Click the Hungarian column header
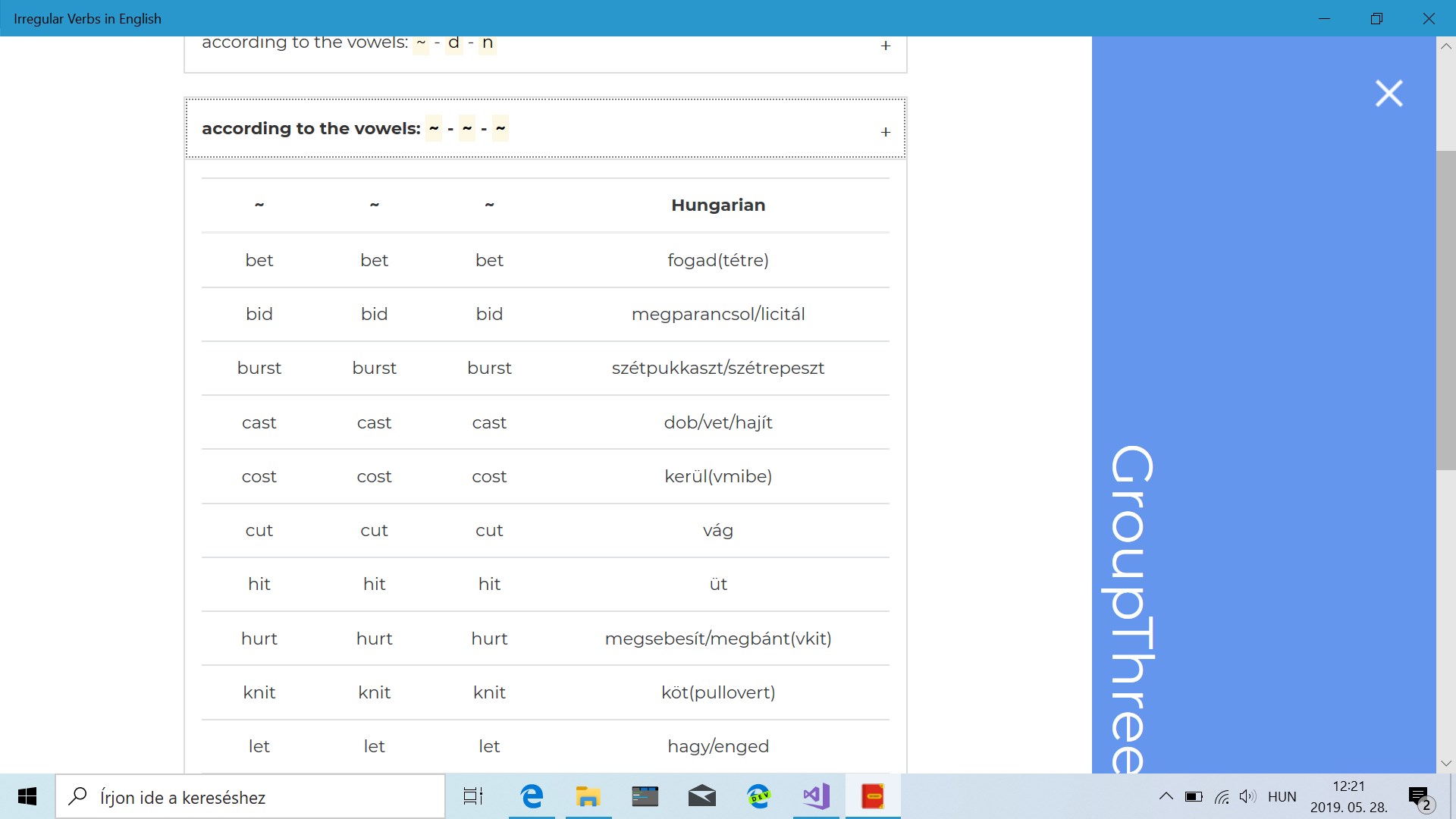This screenshot has width=1456, height=819. 717,206
